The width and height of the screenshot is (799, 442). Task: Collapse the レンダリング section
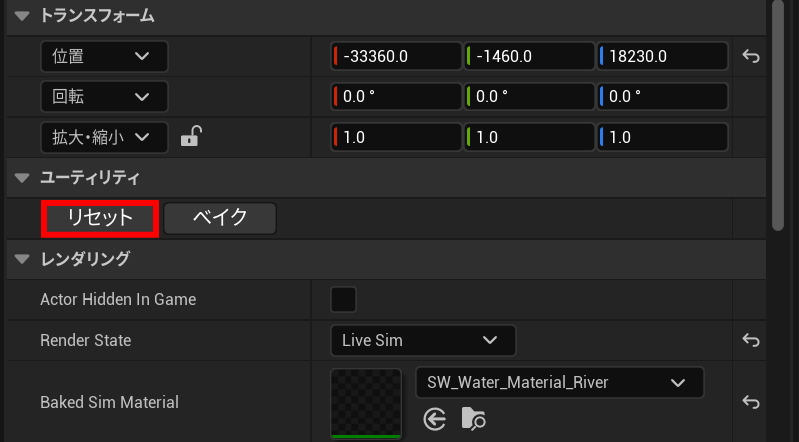coord(22,259)
